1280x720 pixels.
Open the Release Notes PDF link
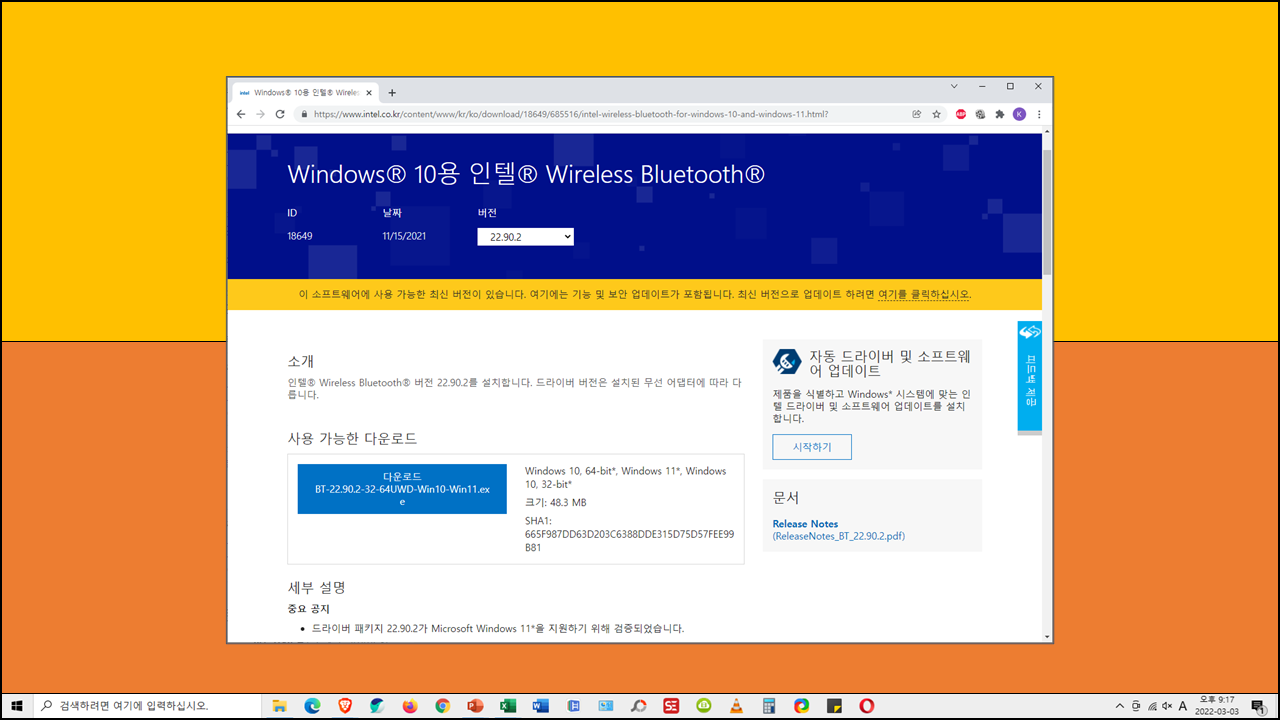click(x=839, y=530)
